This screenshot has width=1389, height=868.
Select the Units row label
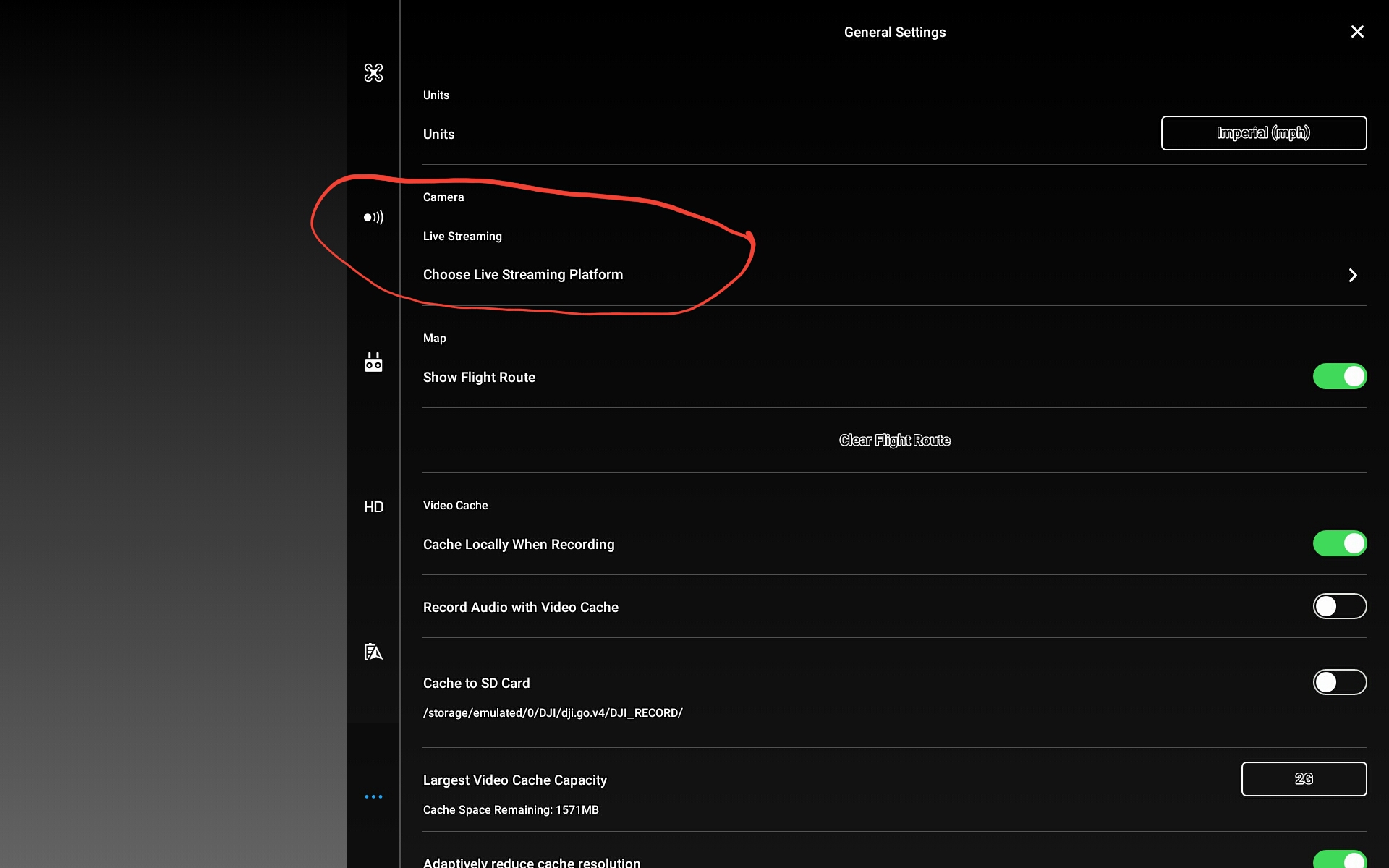click(x=438, y=135)
